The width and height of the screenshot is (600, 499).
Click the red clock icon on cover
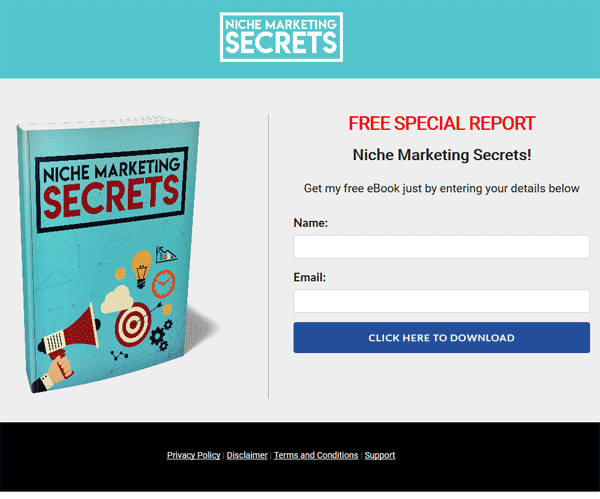pos(163,283)
